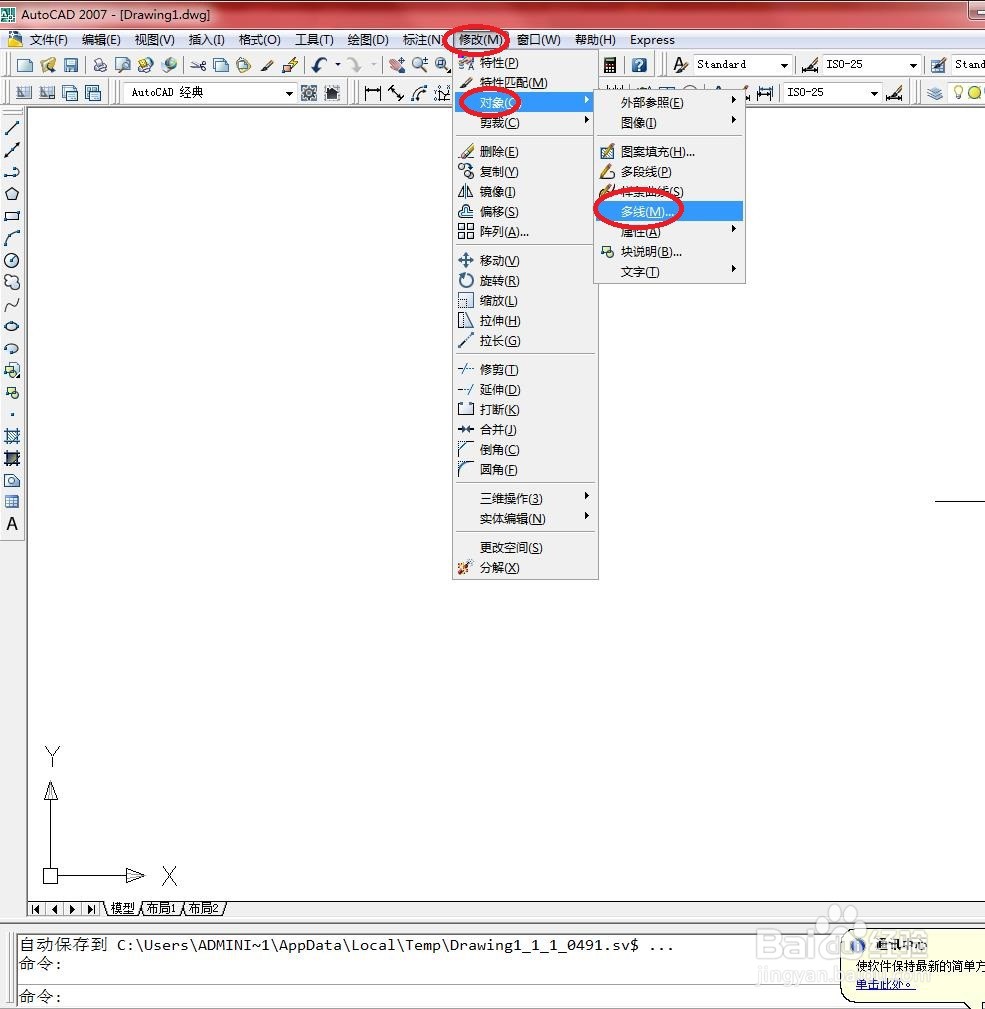Open the QuickCalc calculator icon

610,64
